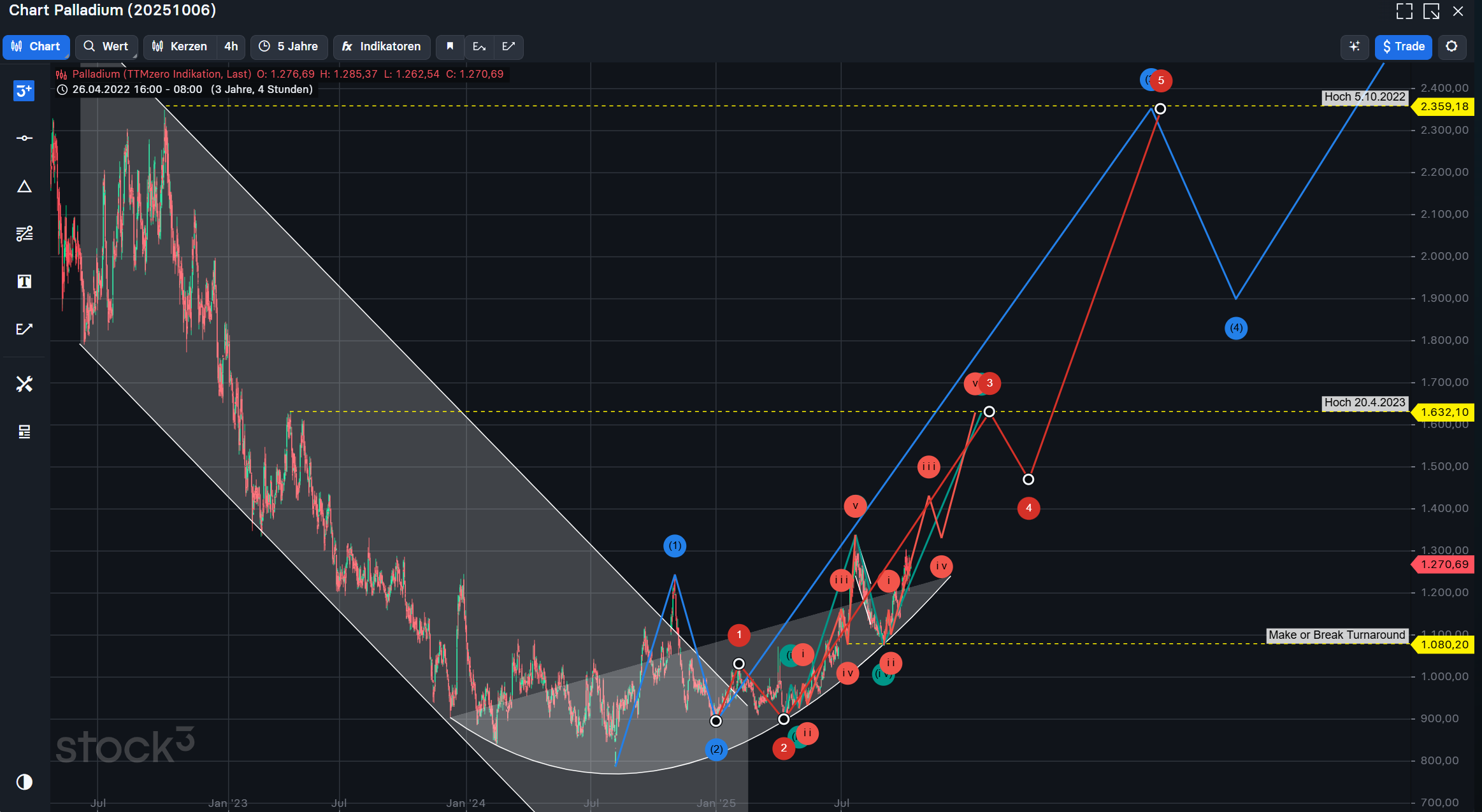
Task: Open the 4h interval dropdown
Action: pyautogui.click(x=231, y=46)
